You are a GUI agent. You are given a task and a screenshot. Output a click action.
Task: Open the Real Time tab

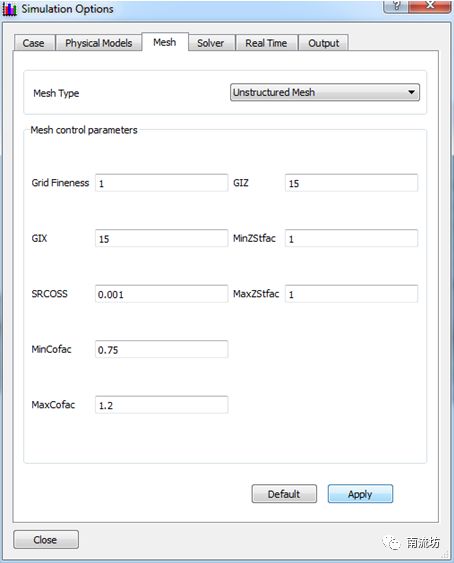click(x=266, y=43)
